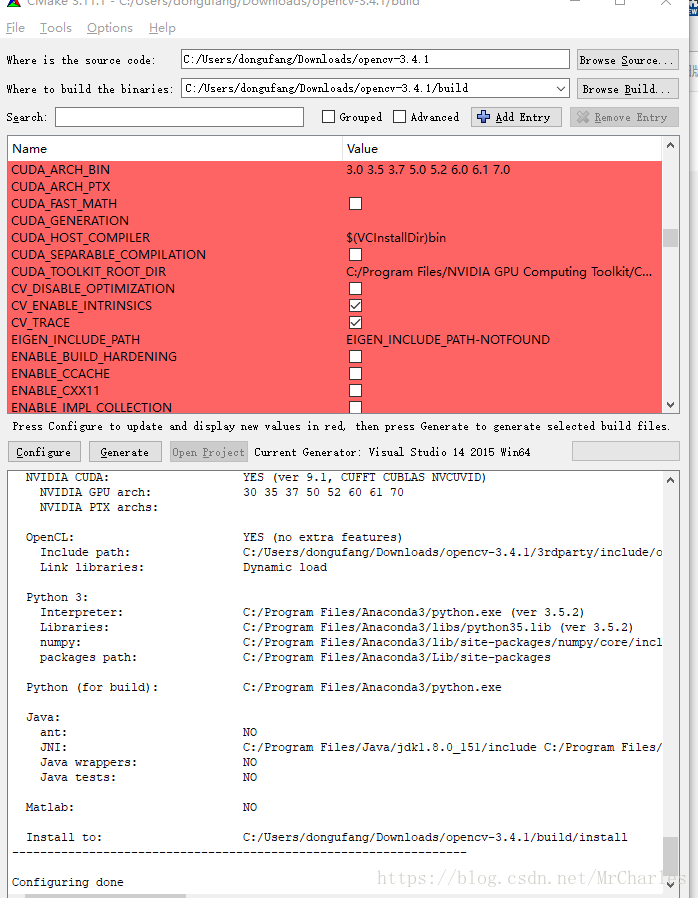698x898 pixels.
Task: Click the 'Python (for build):' log line
Action: (x=263, y=687)
